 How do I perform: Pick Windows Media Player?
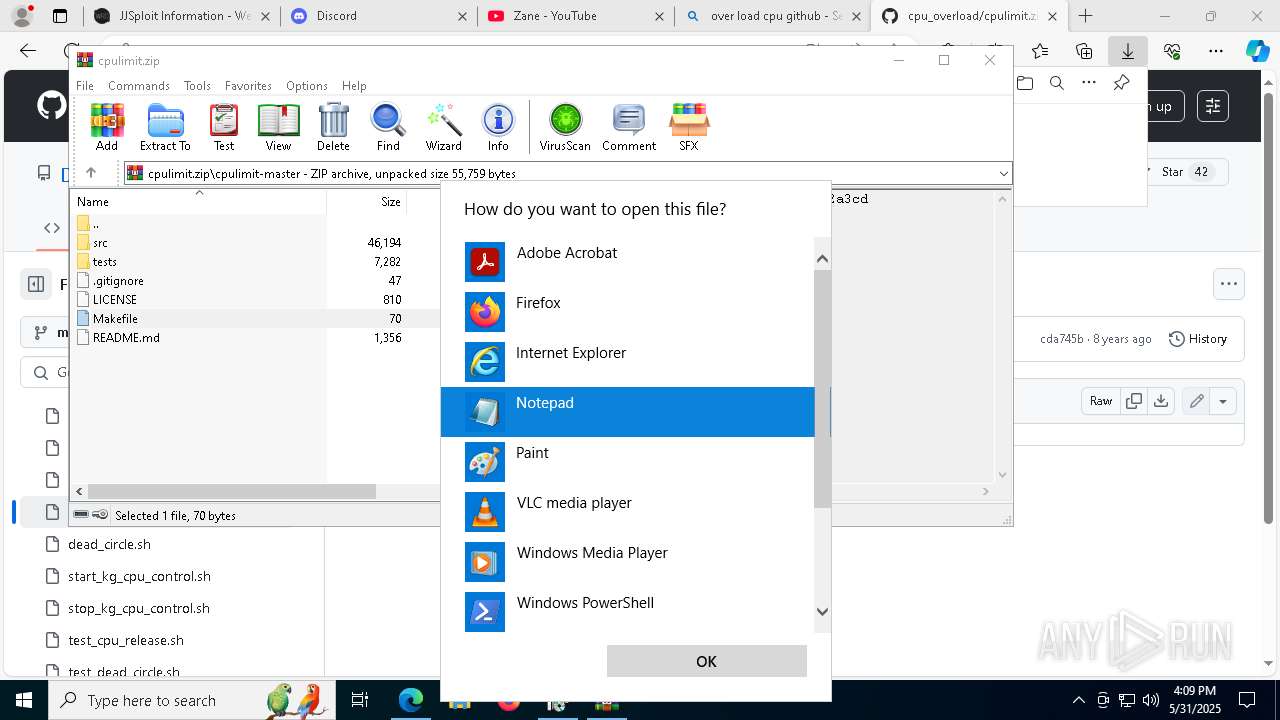tap(628, 562)
